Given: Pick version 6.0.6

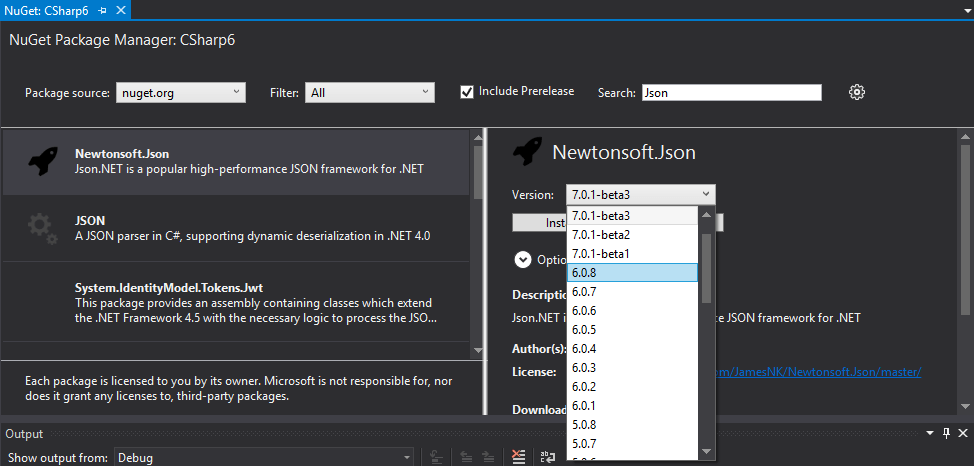Looking at the screenshot, I should pos(632,311).
